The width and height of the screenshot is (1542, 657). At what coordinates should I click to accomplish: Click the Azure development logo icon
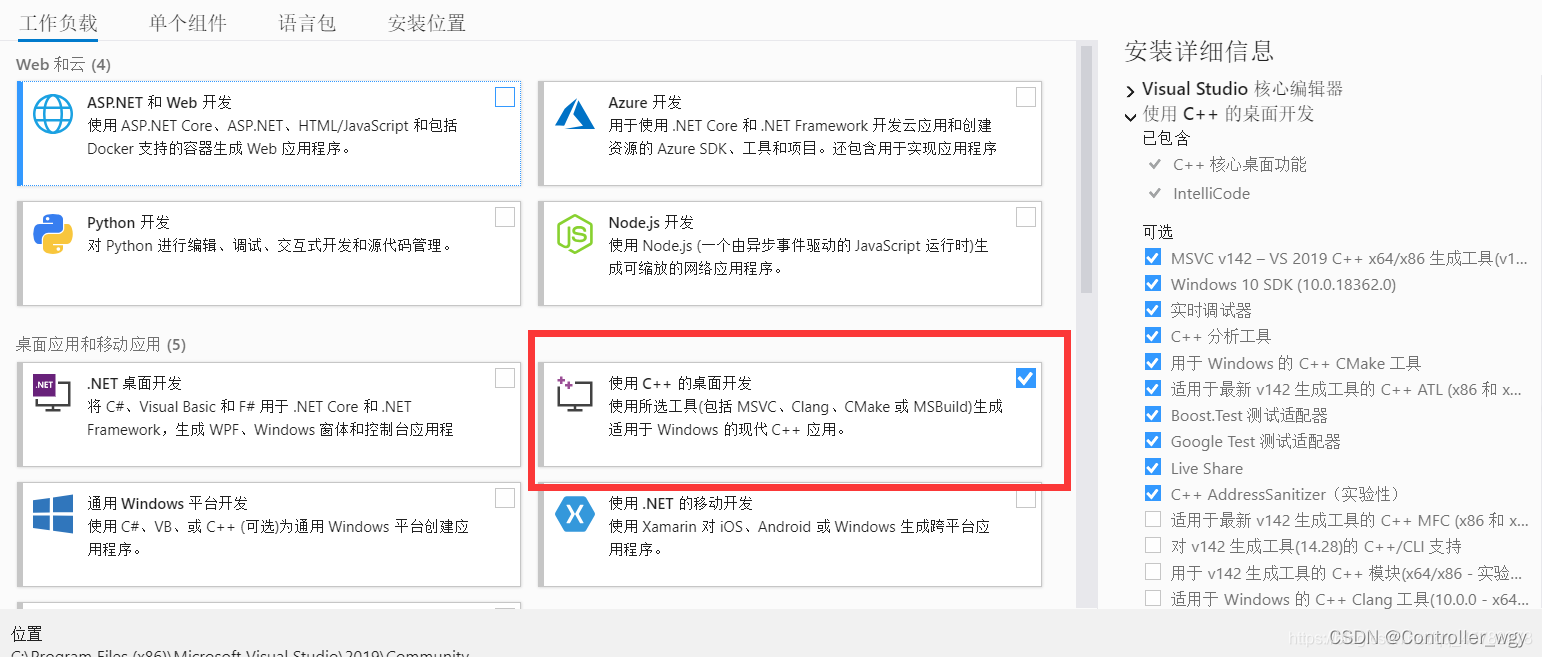[575, 114]
